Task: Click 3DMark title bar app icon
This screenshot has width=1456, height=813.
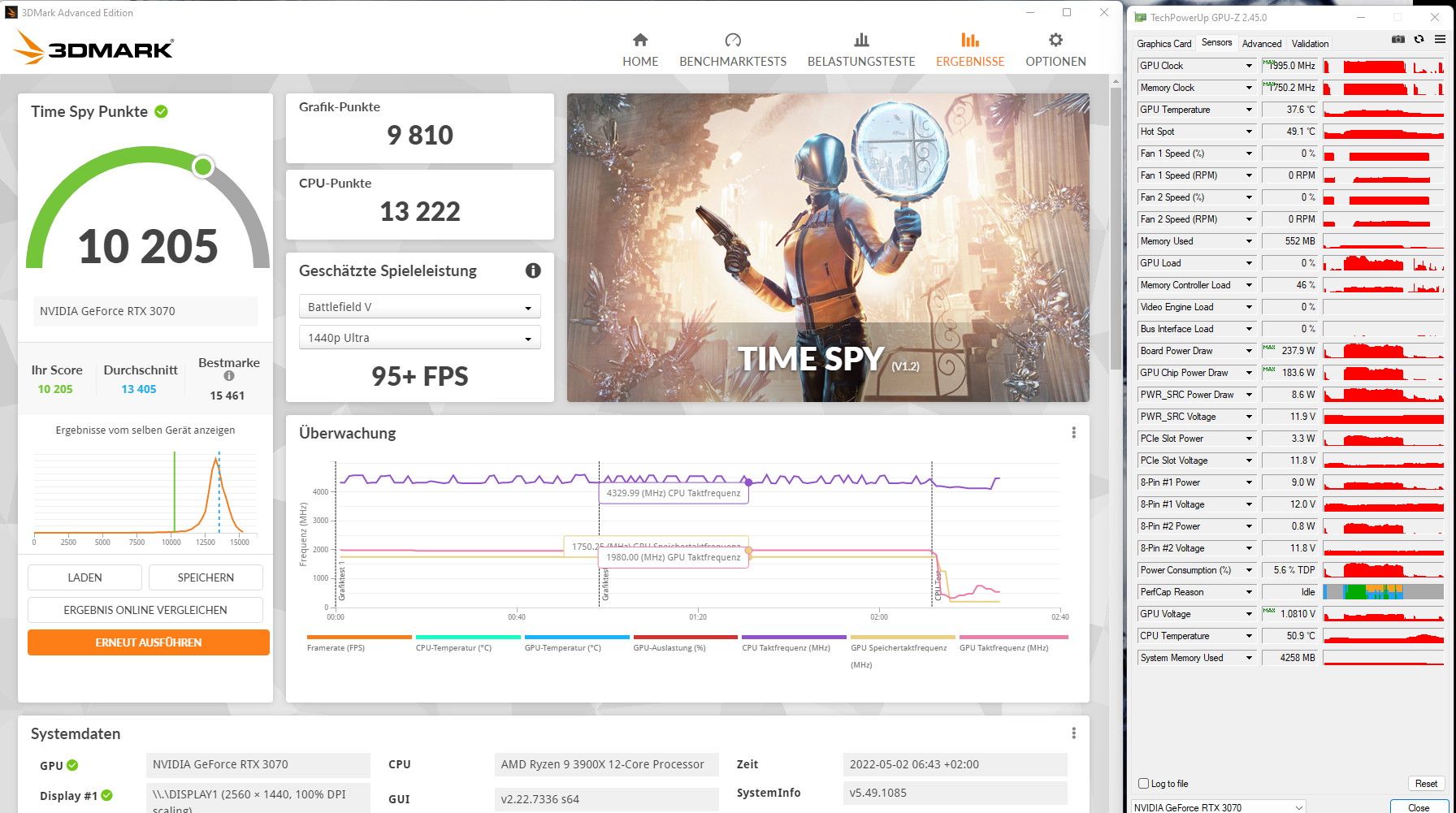Action: click(x=11, y=12)
